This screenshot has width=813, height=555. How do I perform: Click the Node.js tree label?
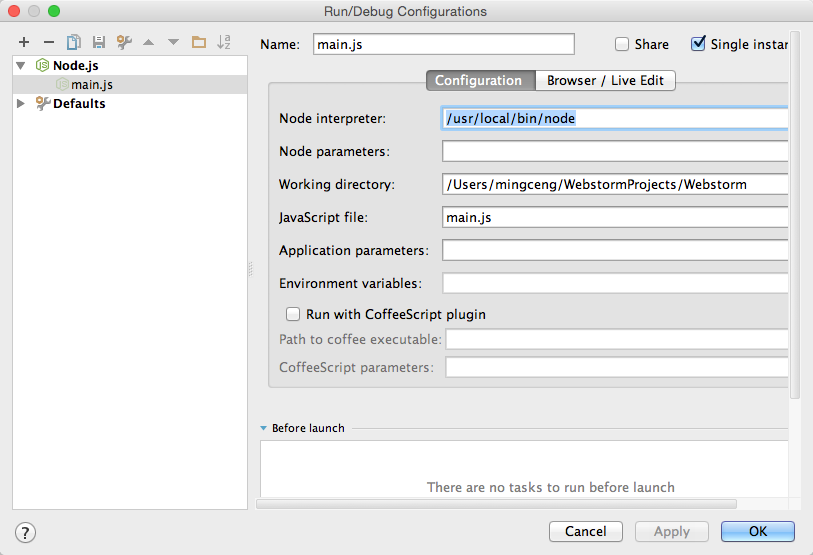tap(76, 65)
